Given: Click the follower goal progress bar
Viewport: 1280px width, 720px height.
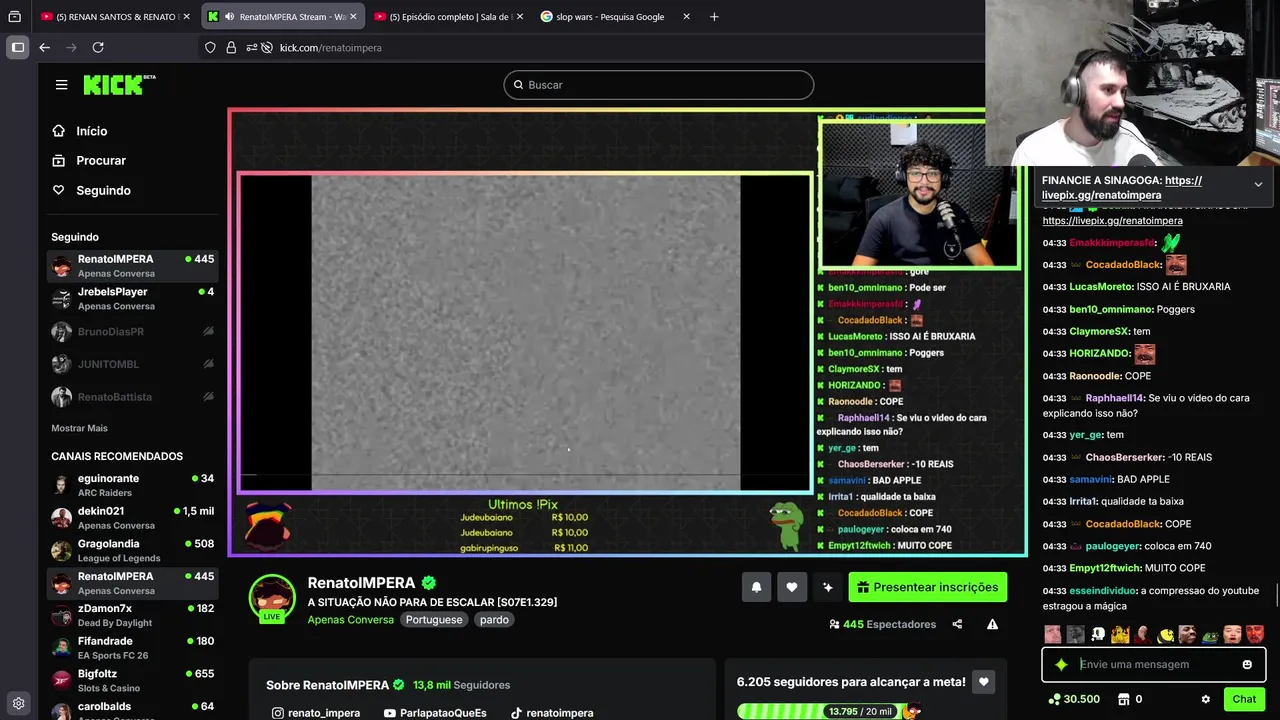Looking at the screenshot, I should click(x=828, y=711).
